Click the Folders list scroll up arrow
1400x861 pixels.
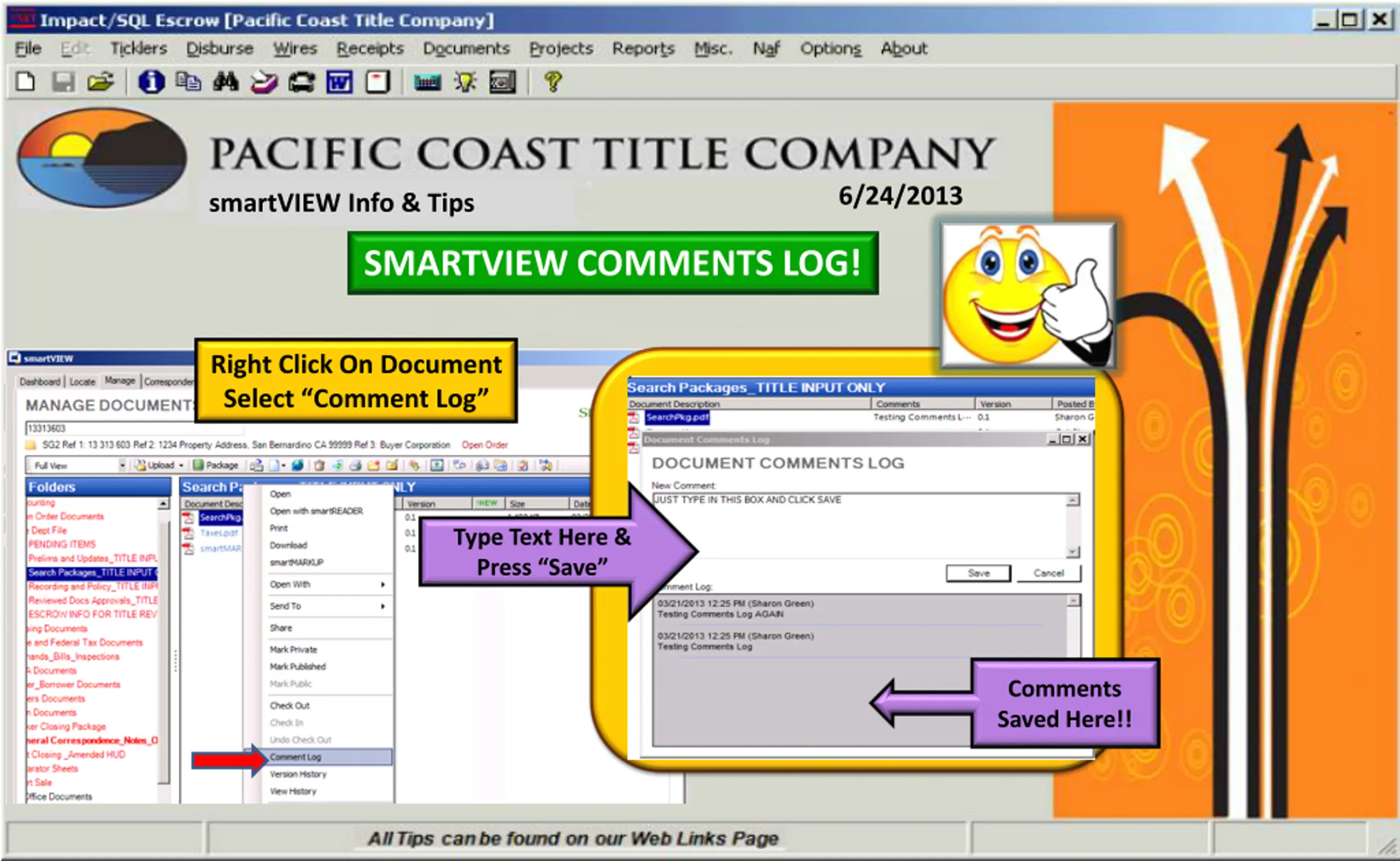coord(163,504)
